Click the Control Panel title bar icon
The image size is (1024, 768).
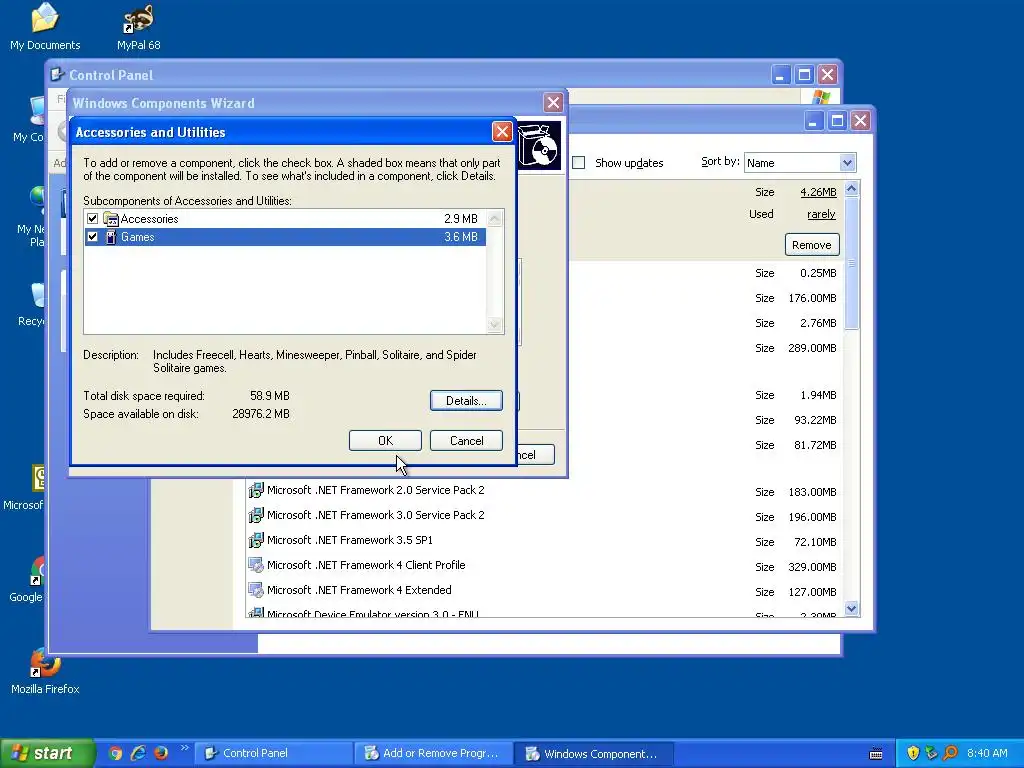57,74
